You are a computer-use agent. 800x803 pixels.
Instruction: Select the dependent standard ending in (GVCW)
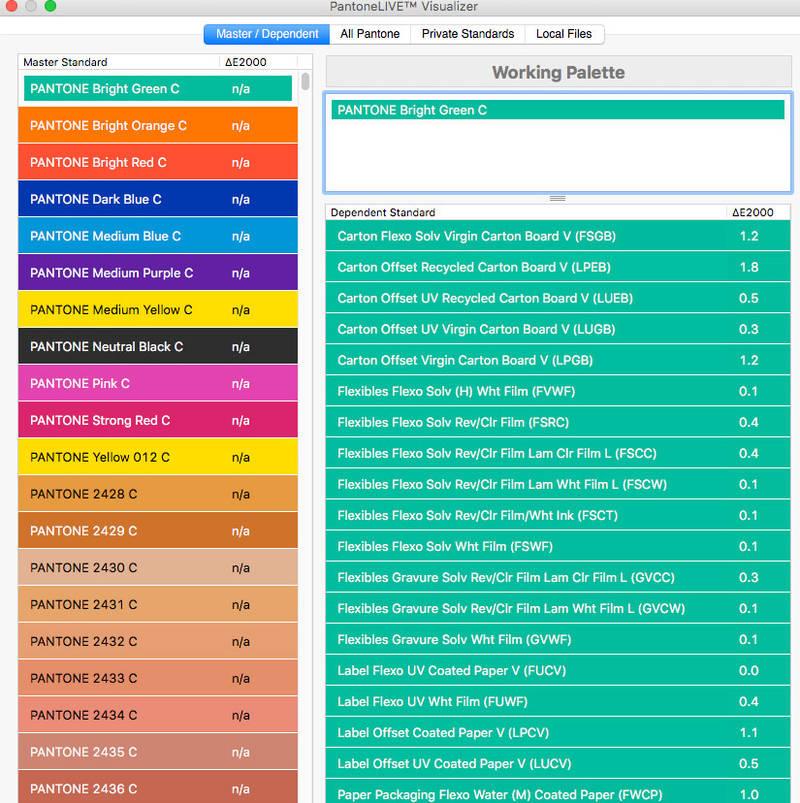pyautogui.click(x=558, y=608)
